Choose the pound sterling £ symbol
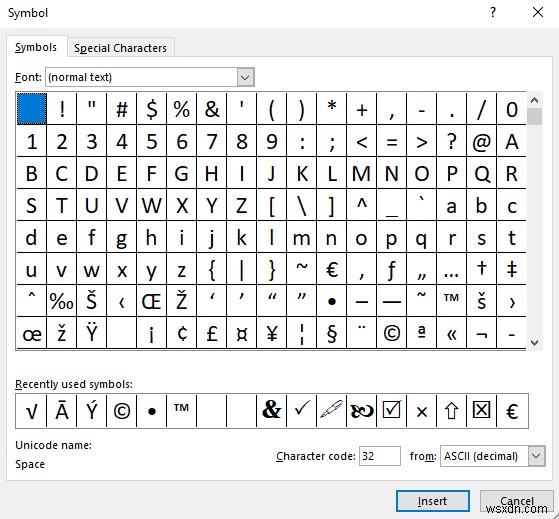 click(212, 333)
